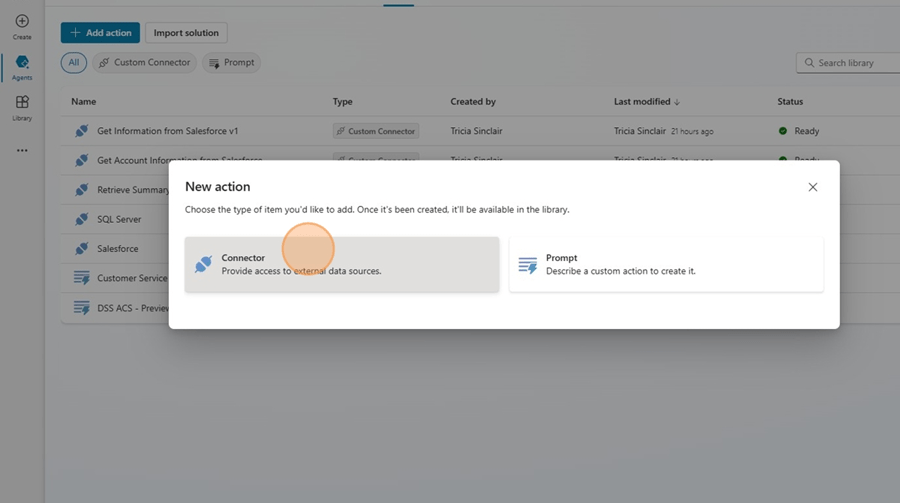900x503 pixels.
Task: Click the Search library input field
Action: click(850, 63)
